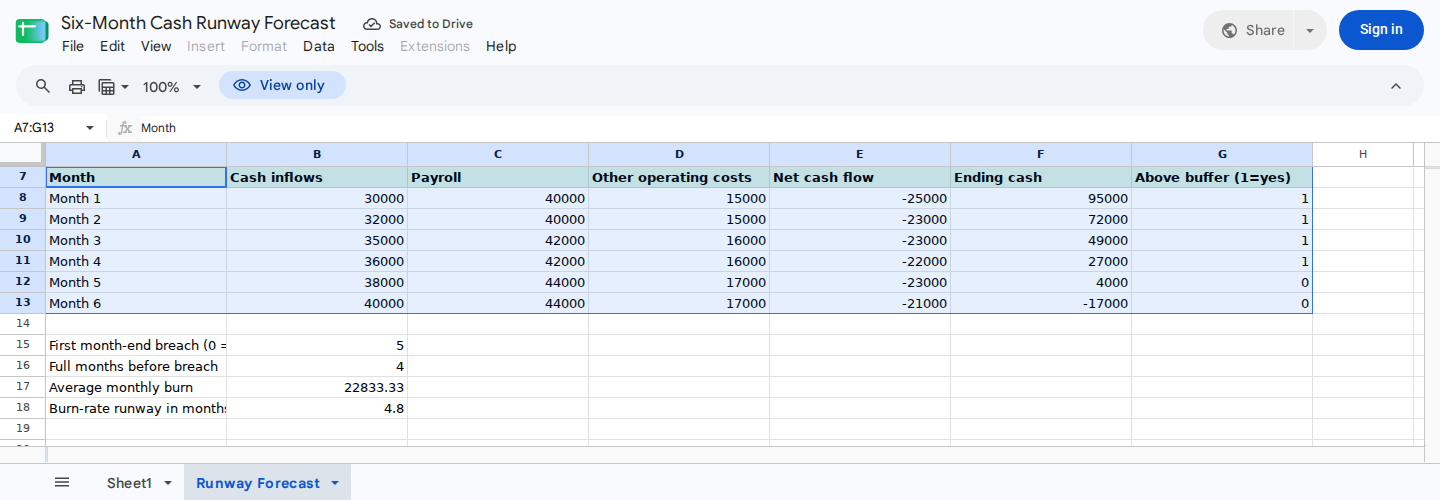Select row 15 header

point(23,345)
